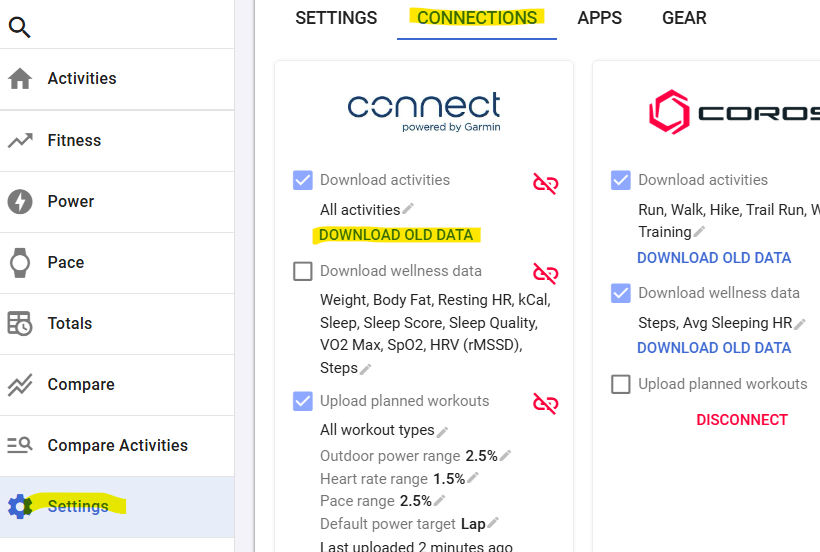Click the Totals table icon
The image size is (820, 552).
[20, 324]
